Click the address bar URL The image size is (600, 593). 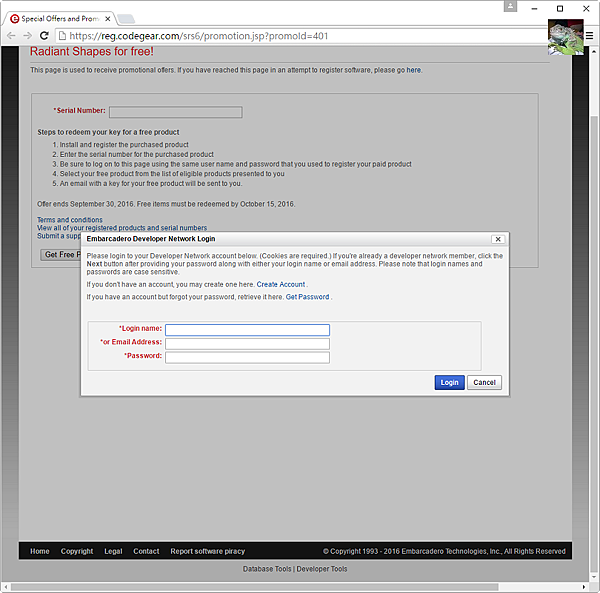click(199, 36)
